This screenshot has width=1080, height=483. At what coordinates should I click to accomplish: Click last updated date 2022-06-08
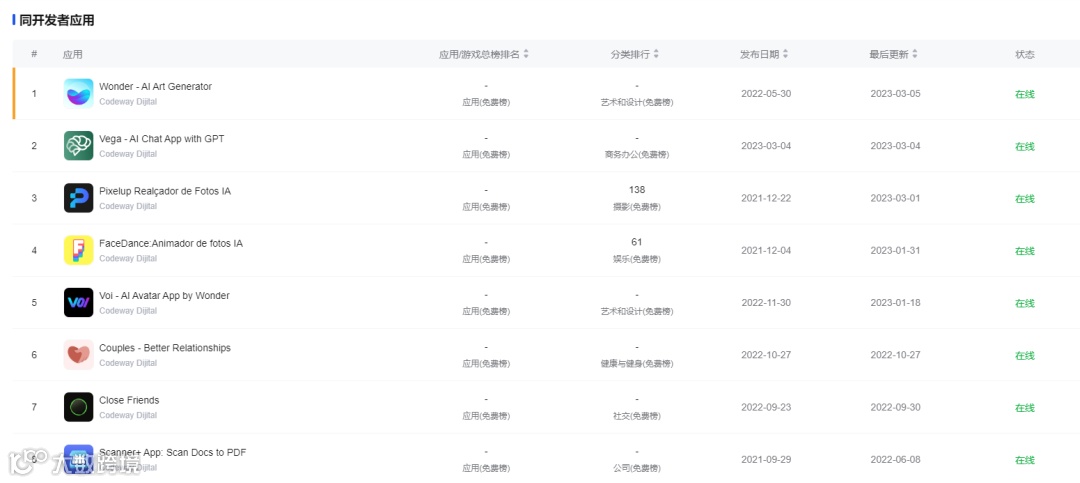pyautogui.click(x=895, y=460)
